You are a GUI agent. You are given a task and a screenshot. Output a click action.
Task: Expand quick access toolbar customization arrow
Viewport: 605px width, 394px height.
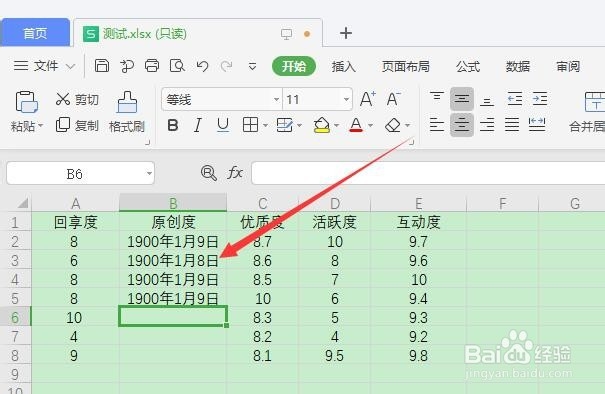[252, 66]
